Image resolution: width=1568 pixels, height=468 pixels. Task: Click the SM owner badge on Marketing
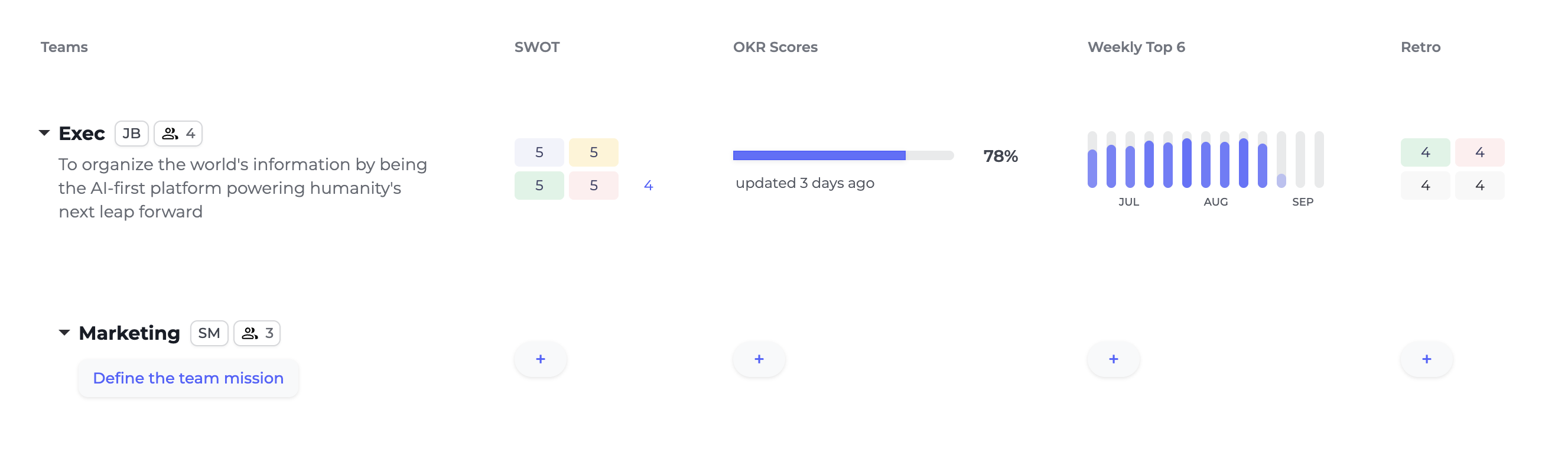(x=209, y=333)
